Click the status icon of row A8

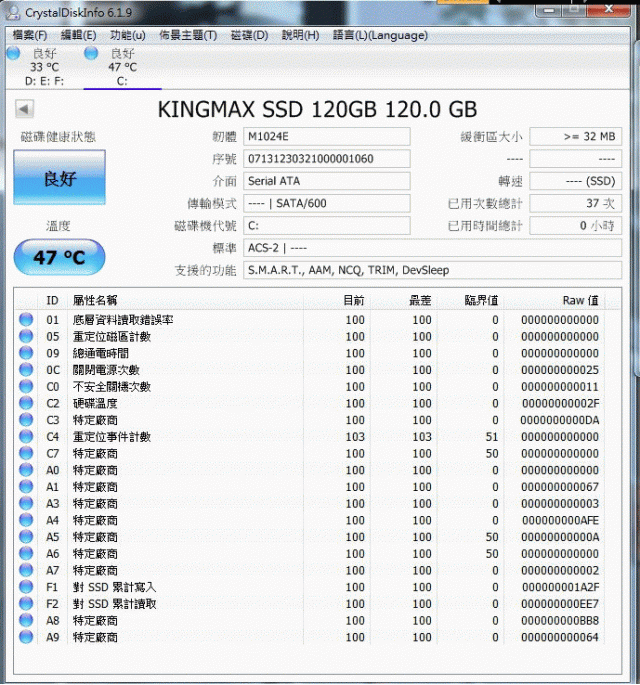coord(26,620)
